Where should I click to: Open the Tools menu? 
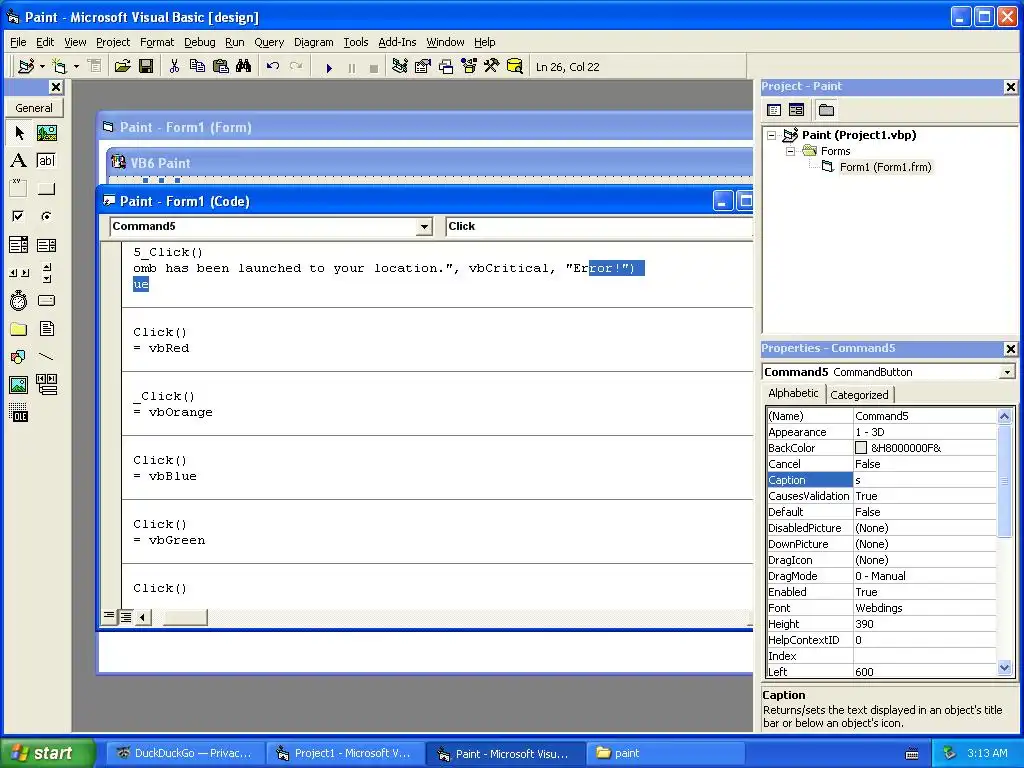(356, 42)
